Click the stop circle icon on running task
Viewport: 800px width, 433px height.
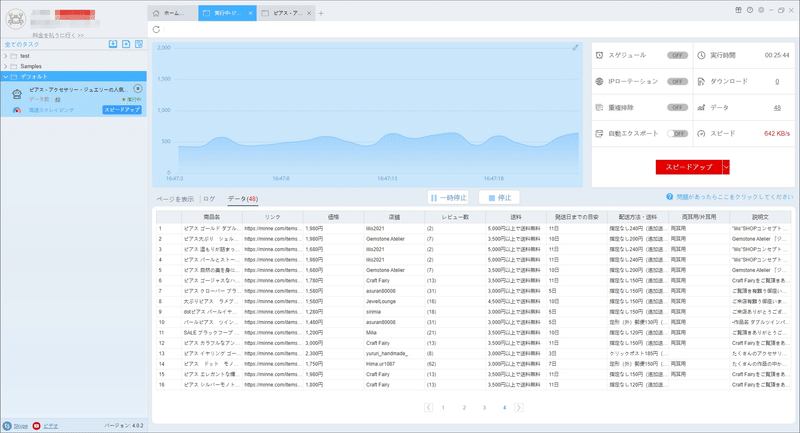coord(138,89)
